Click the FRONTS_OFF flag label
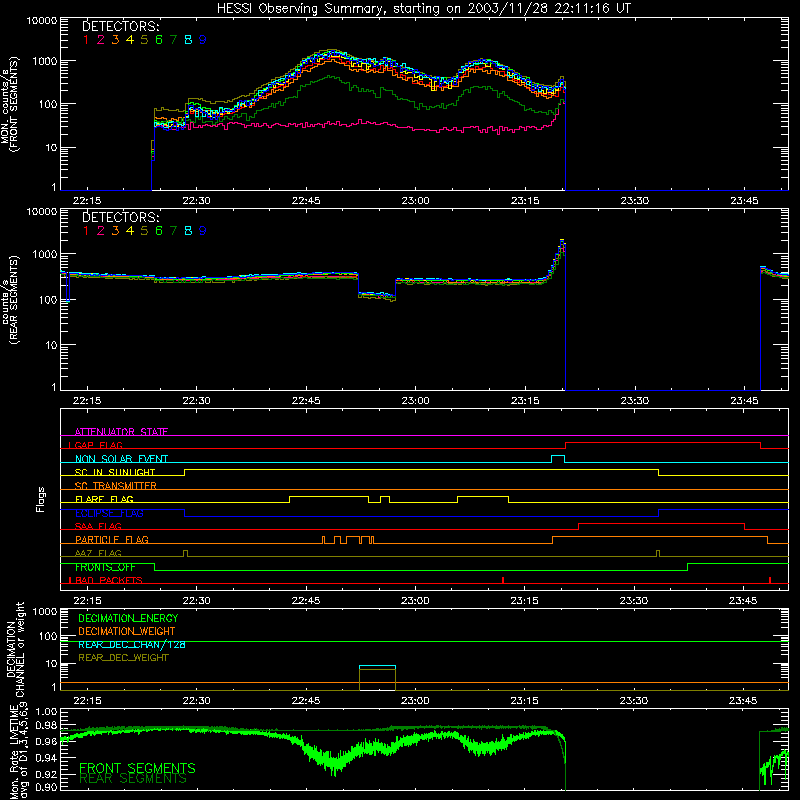 tap(105, 567)
